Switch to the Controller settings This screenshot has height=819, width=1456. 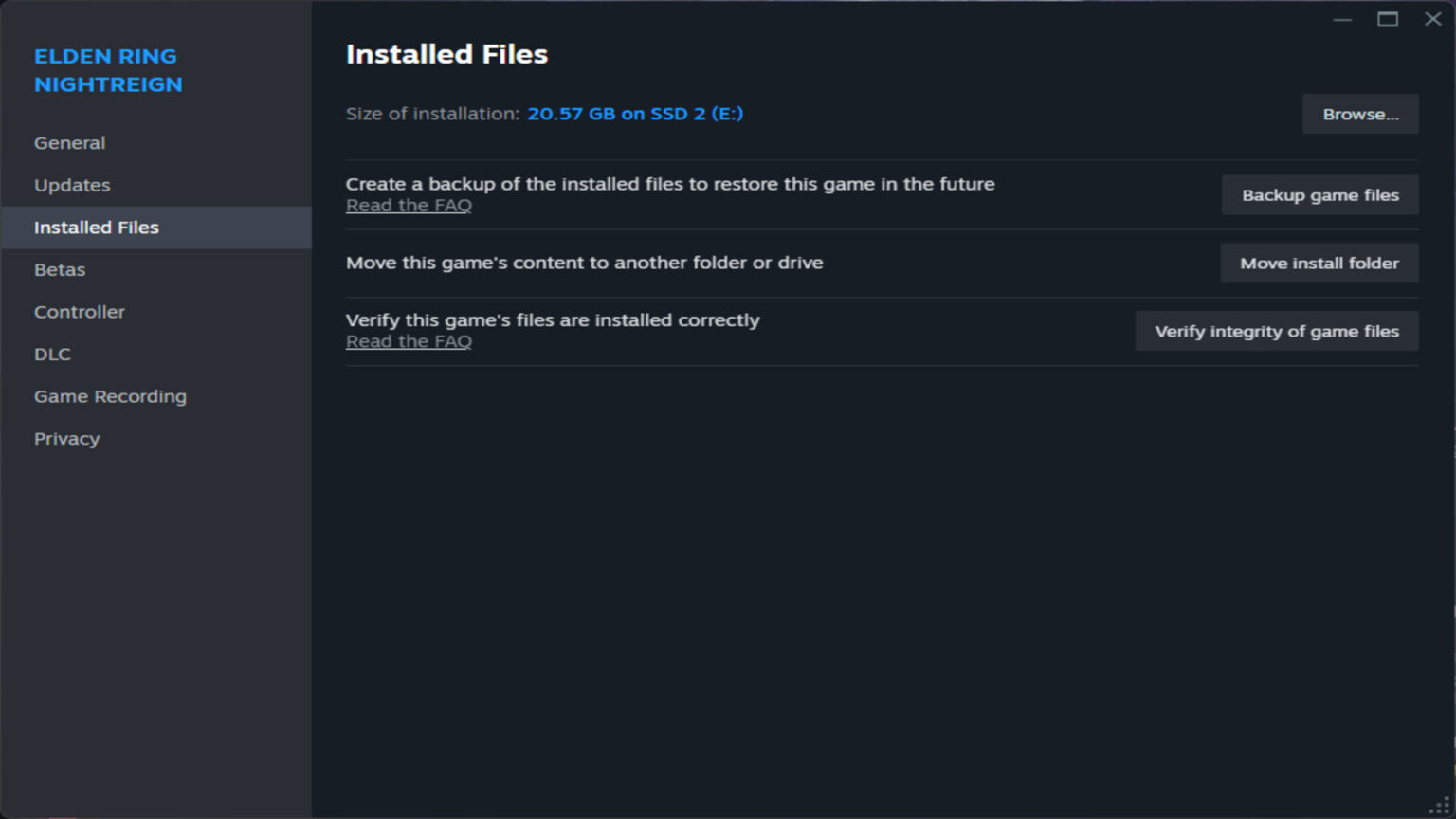click(x=80, y=311)
